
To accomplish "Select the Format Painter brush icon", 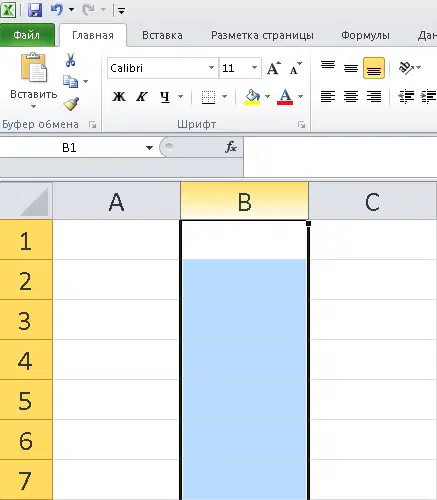I will tap(71, 104).
